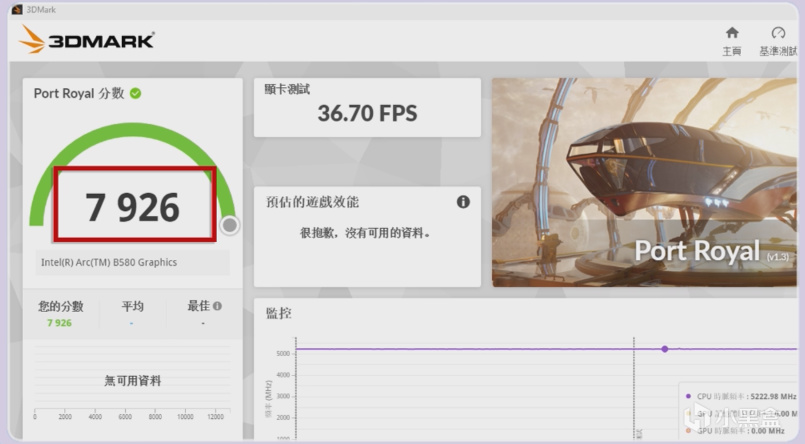The height and width of the screenshot is (444, 805).
Task: Click the 3DMark window title text
Action: pos(41,10)
